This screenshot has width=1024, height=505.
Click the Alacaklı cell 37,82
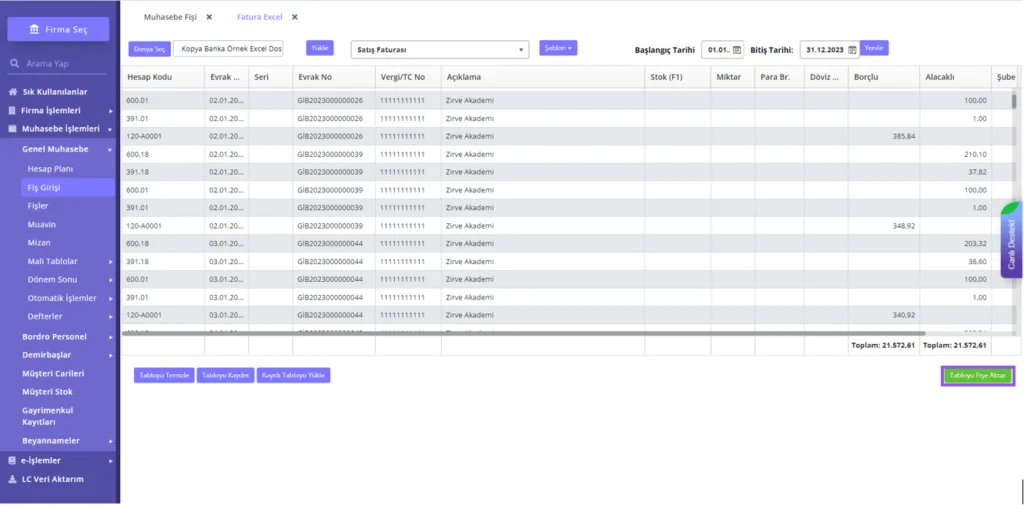[x=955, y=172]
